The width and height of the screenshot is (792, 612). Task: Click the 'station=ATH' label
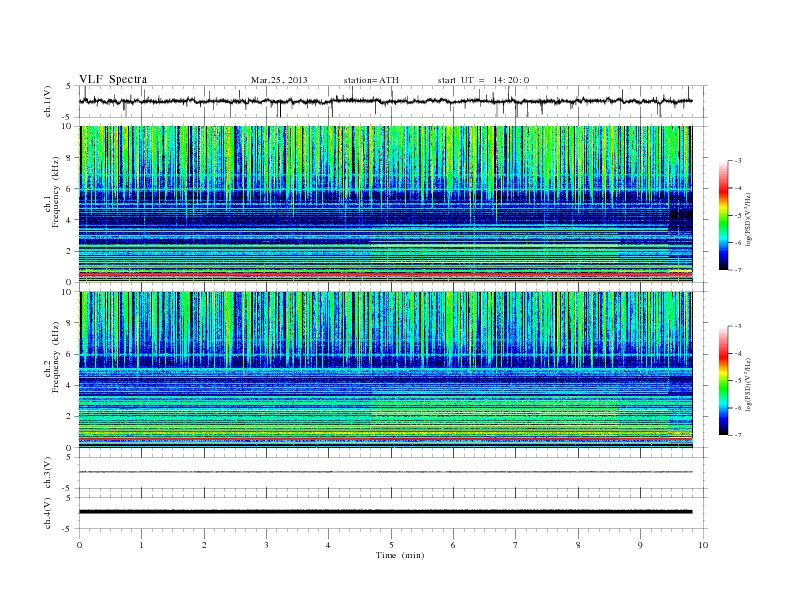point(371,80)
